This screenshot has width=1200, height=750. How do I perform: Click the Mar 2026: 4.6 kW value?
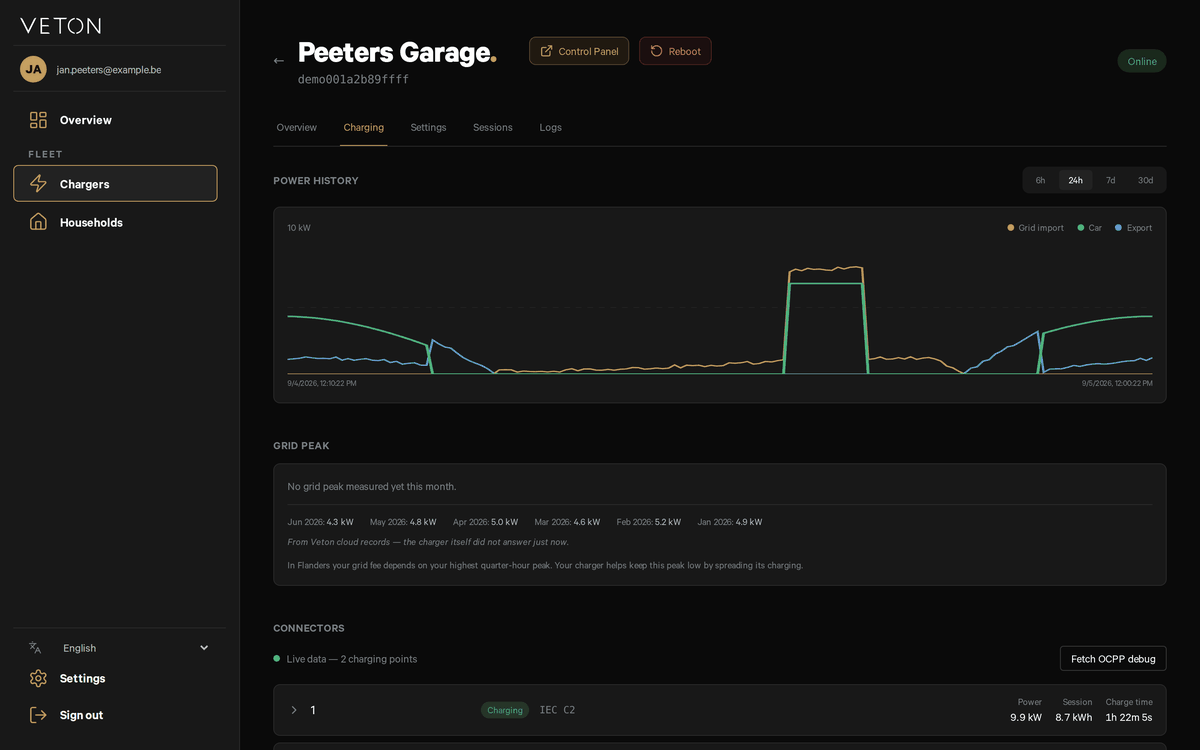[x=567, y=522]
